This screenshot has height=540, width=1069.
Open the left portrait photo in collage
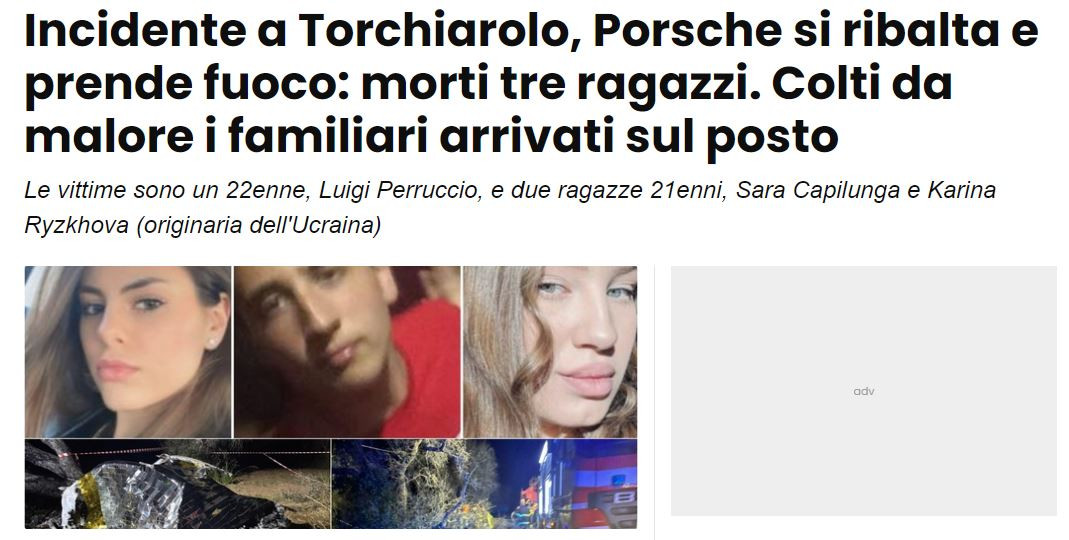point(128,352)
